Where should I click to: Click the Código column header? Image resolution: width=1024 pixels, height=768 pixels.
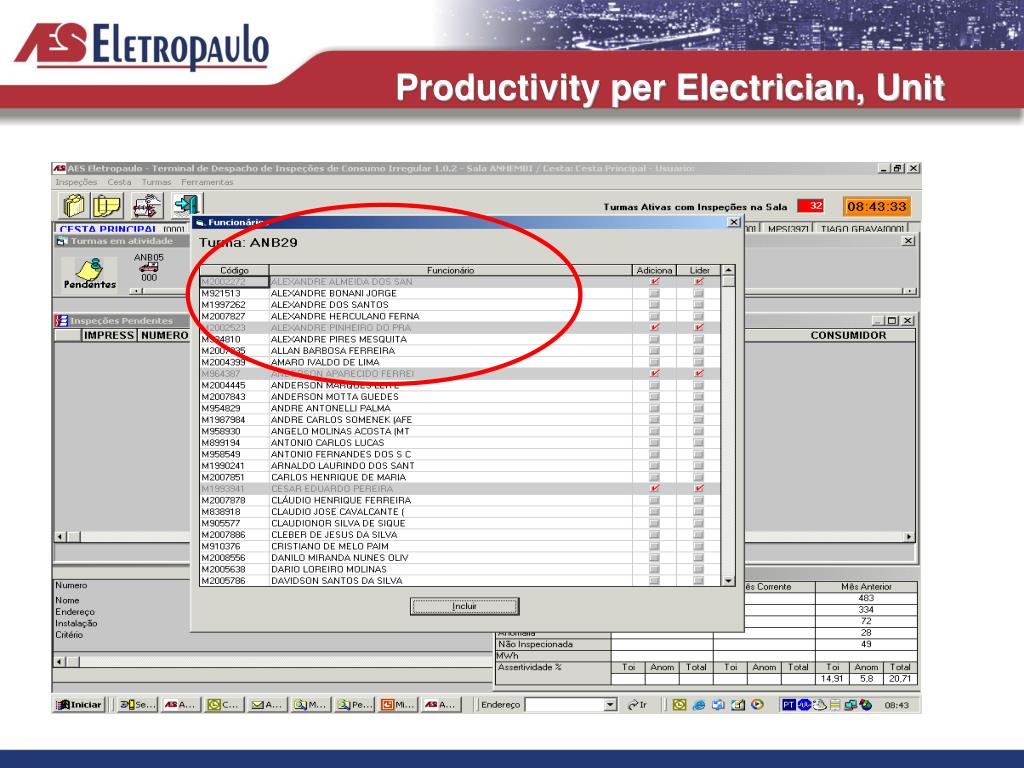pos(234,270)
